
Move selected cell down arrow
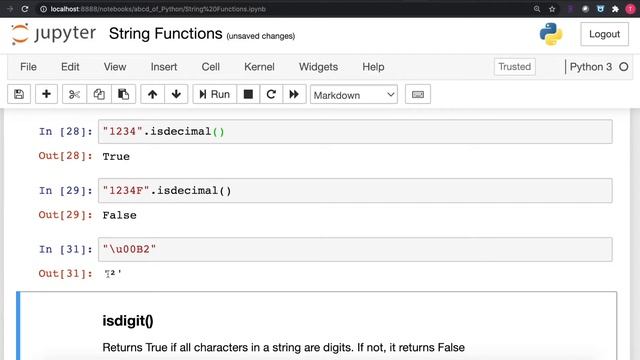[176, 95]
